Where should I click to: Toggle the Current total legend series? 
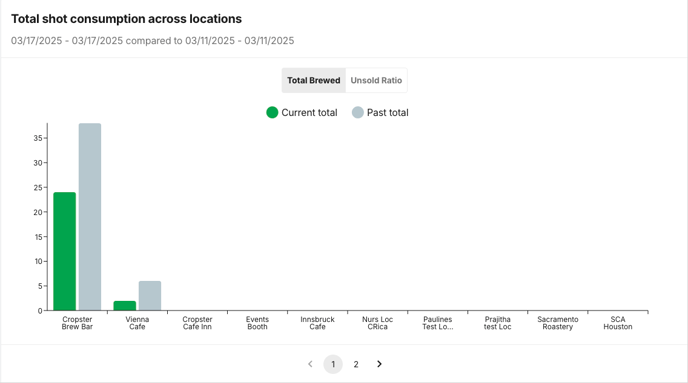click(x=302, y=113)
